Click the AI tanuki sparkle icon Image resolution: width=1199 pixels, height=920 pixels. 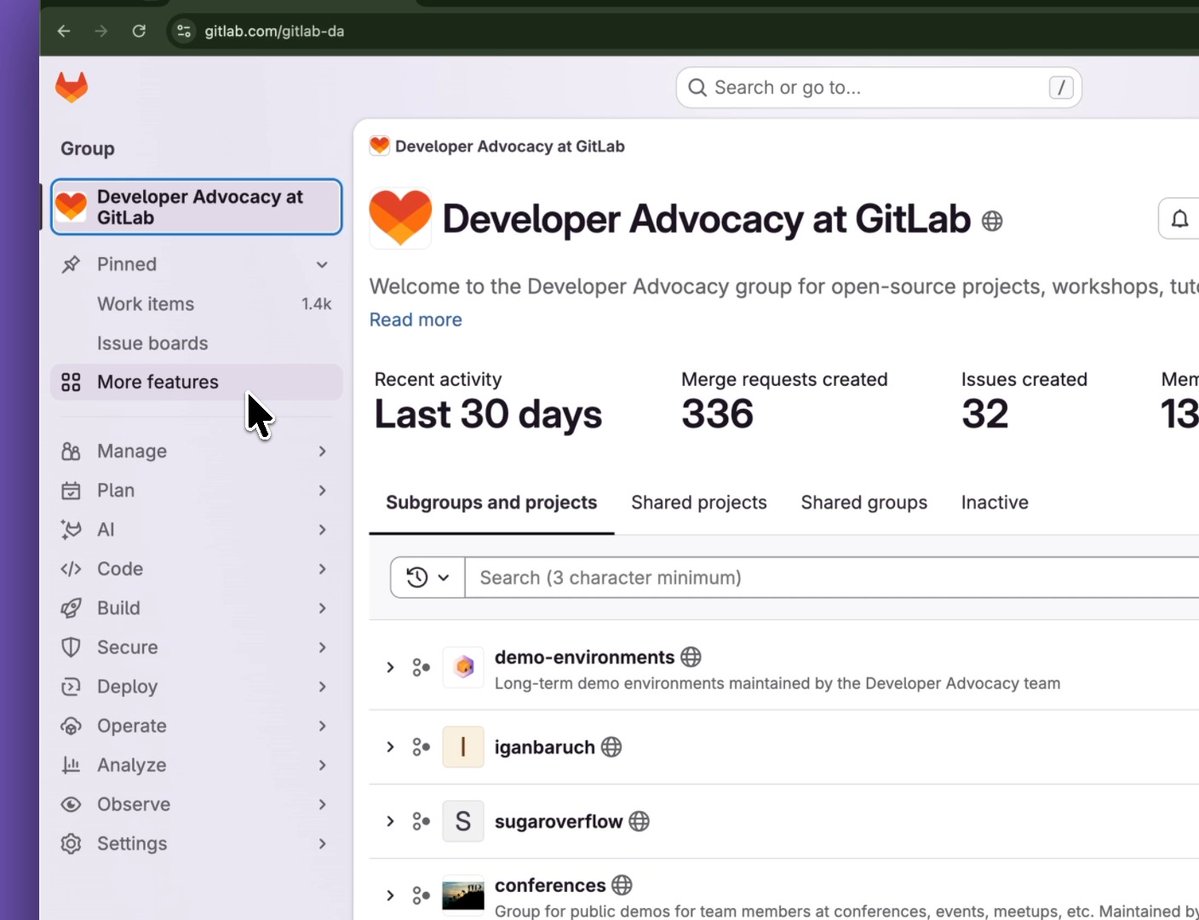[71, 529]
